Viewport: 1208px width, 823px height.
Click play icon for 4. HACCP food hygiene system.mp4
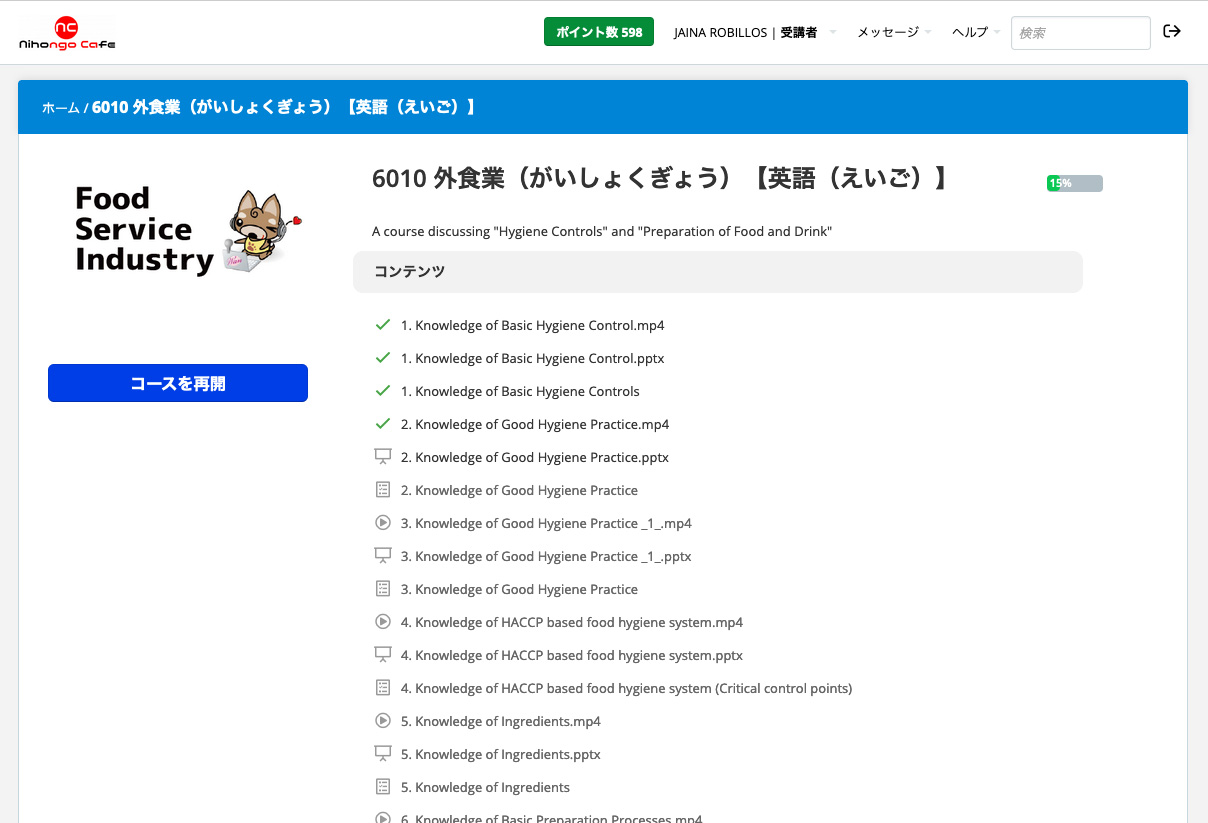[x=382, y=622]
